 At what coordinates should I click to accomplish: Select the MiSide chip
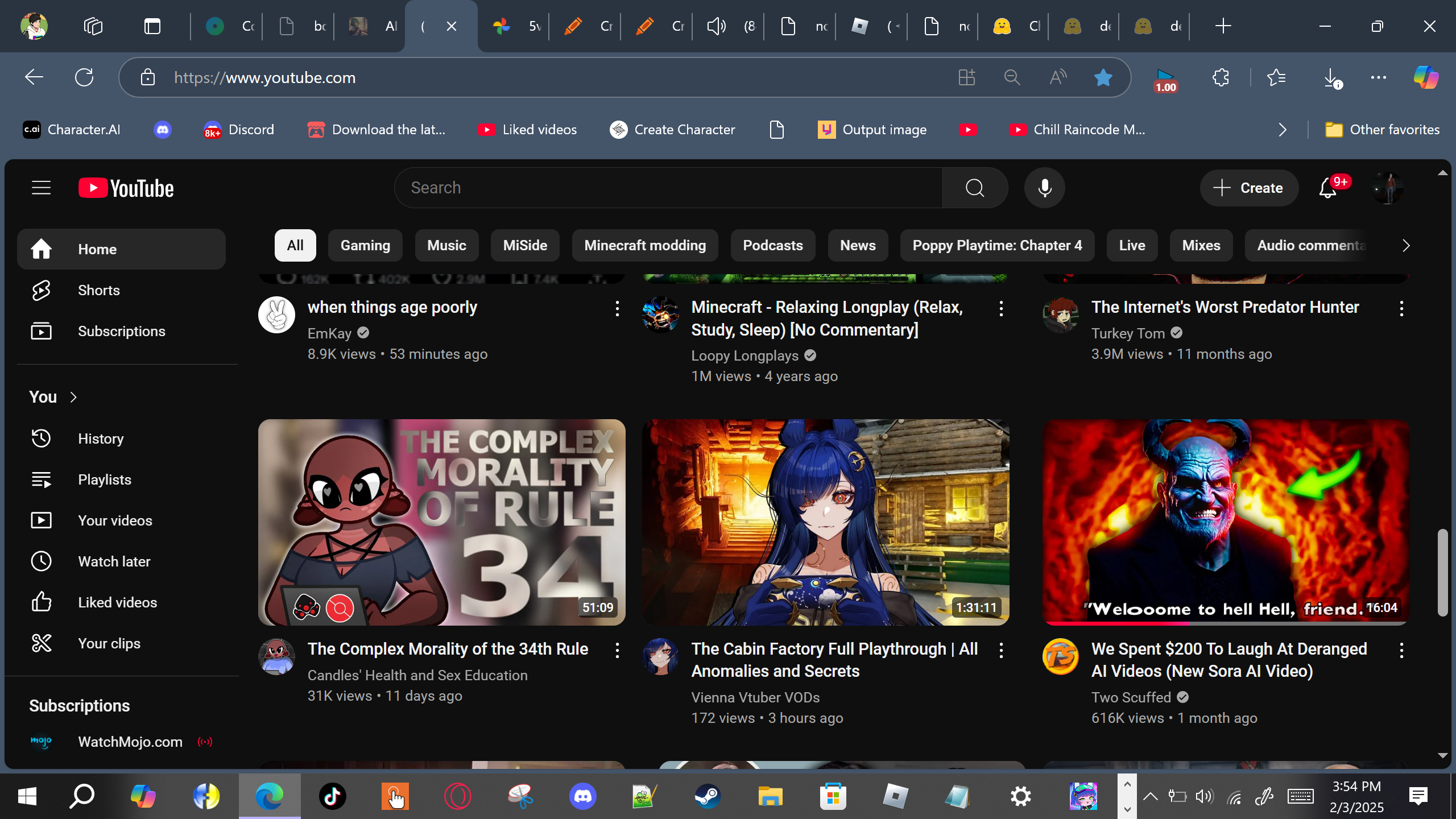click(525, 246)
